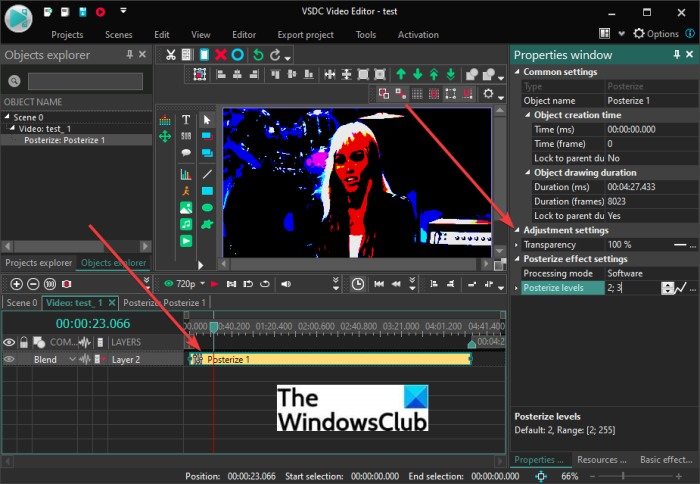Image resolution: width=700 pixels, height=484 pixels.
Task: Undo the last action with green arrow
Action: tap(258, 54)
